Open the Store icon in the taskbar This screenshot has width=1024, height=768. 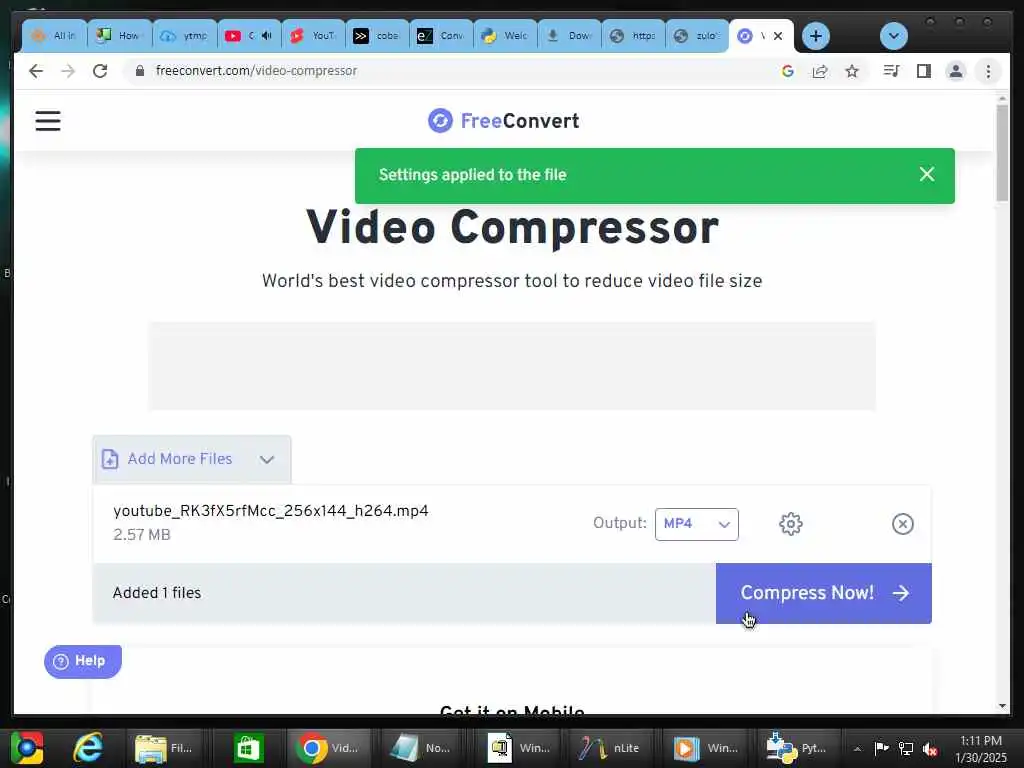point(248,748)
